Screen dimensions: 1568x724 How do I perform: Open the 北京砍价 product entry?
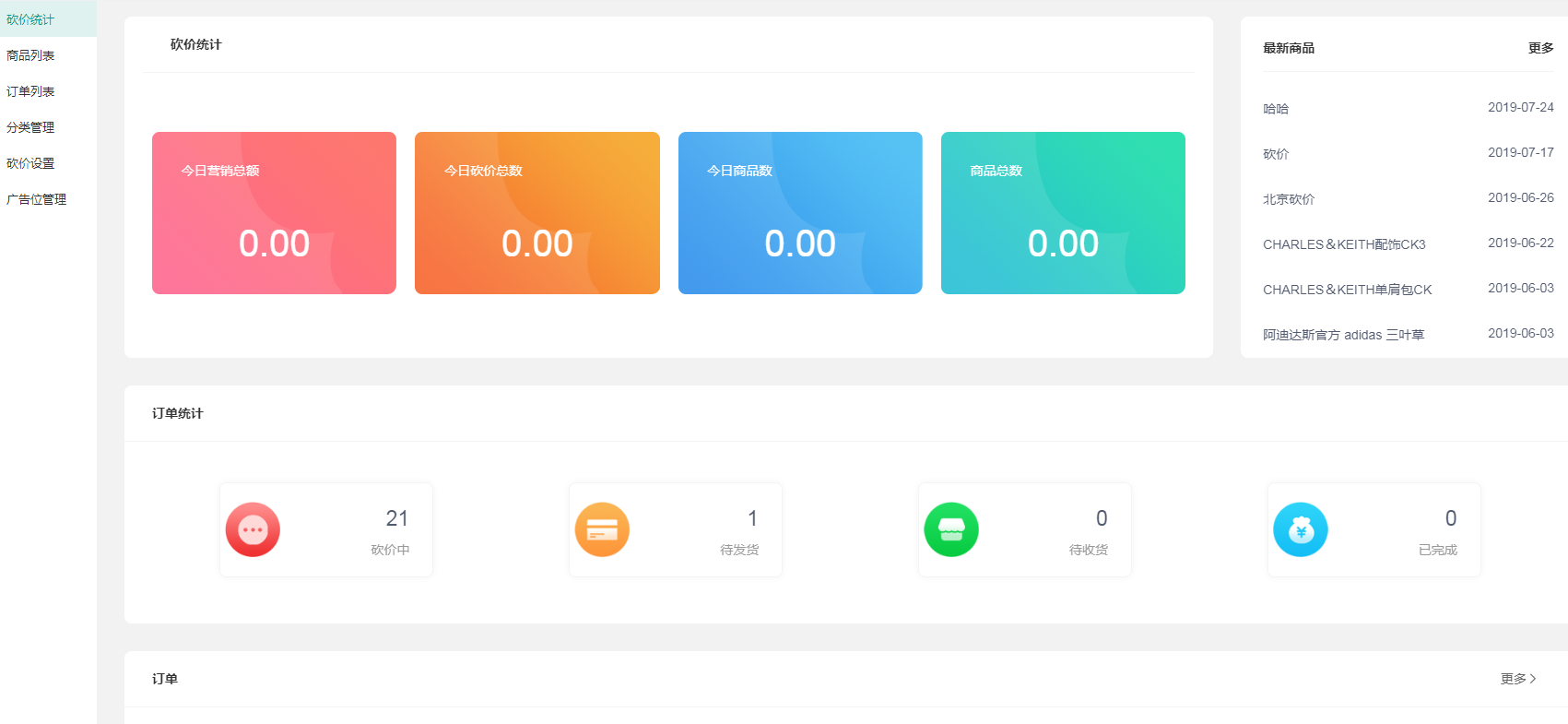click(1289, 199)
